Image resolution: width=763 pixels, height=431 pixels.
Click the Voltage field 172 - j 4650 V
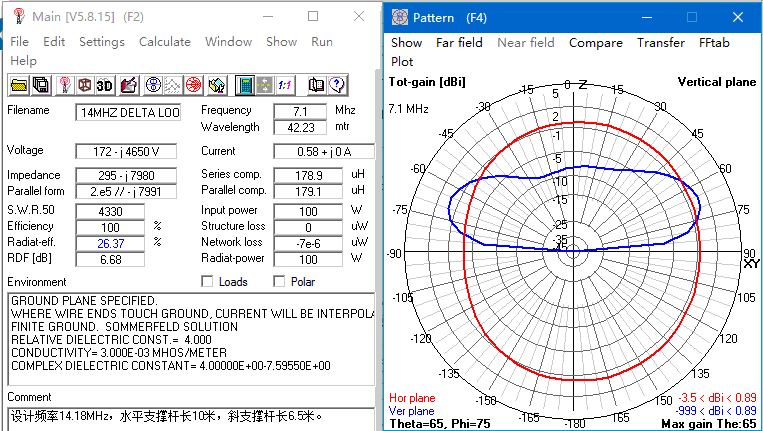126,151
